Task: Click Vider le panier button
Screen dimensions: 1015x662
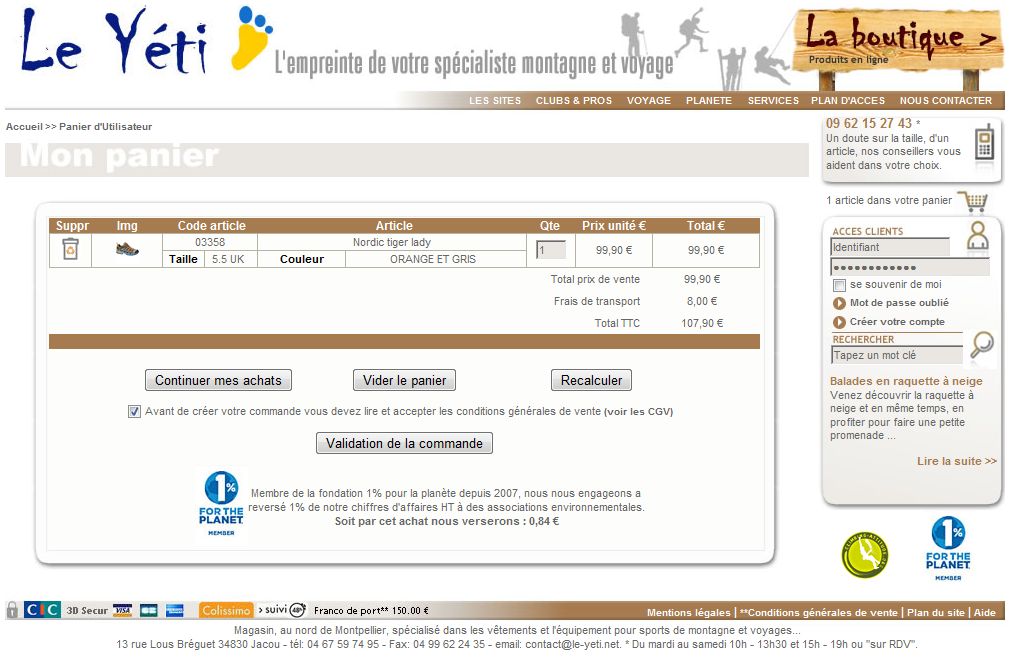Action: [x=405, y=381]
